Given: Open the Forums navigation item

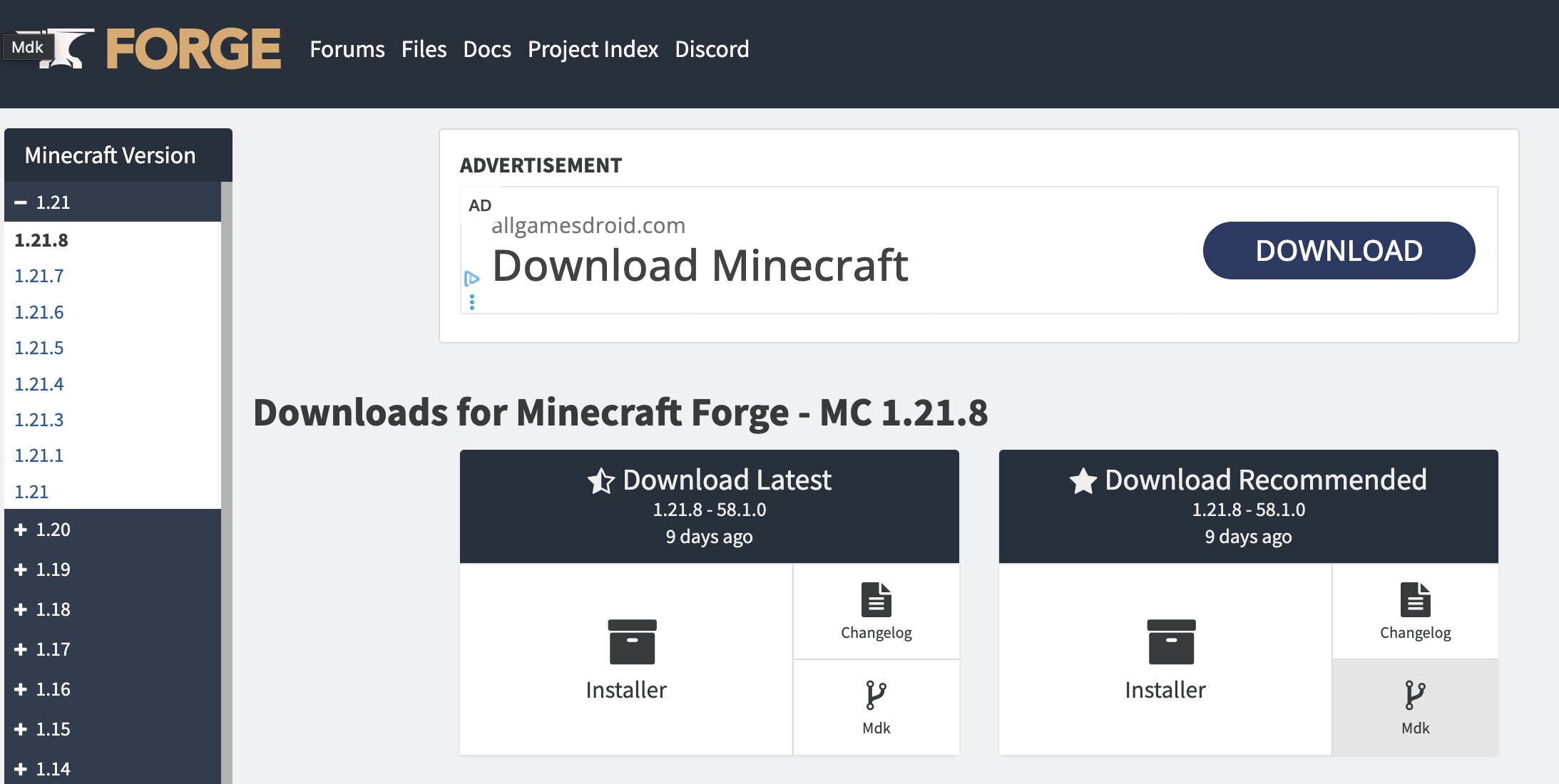Looking at the screenshot, I should 347,49.
